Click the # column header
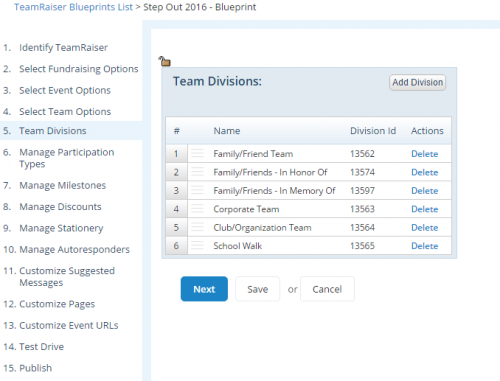This screenshot has height=381, width=500. 177,131
